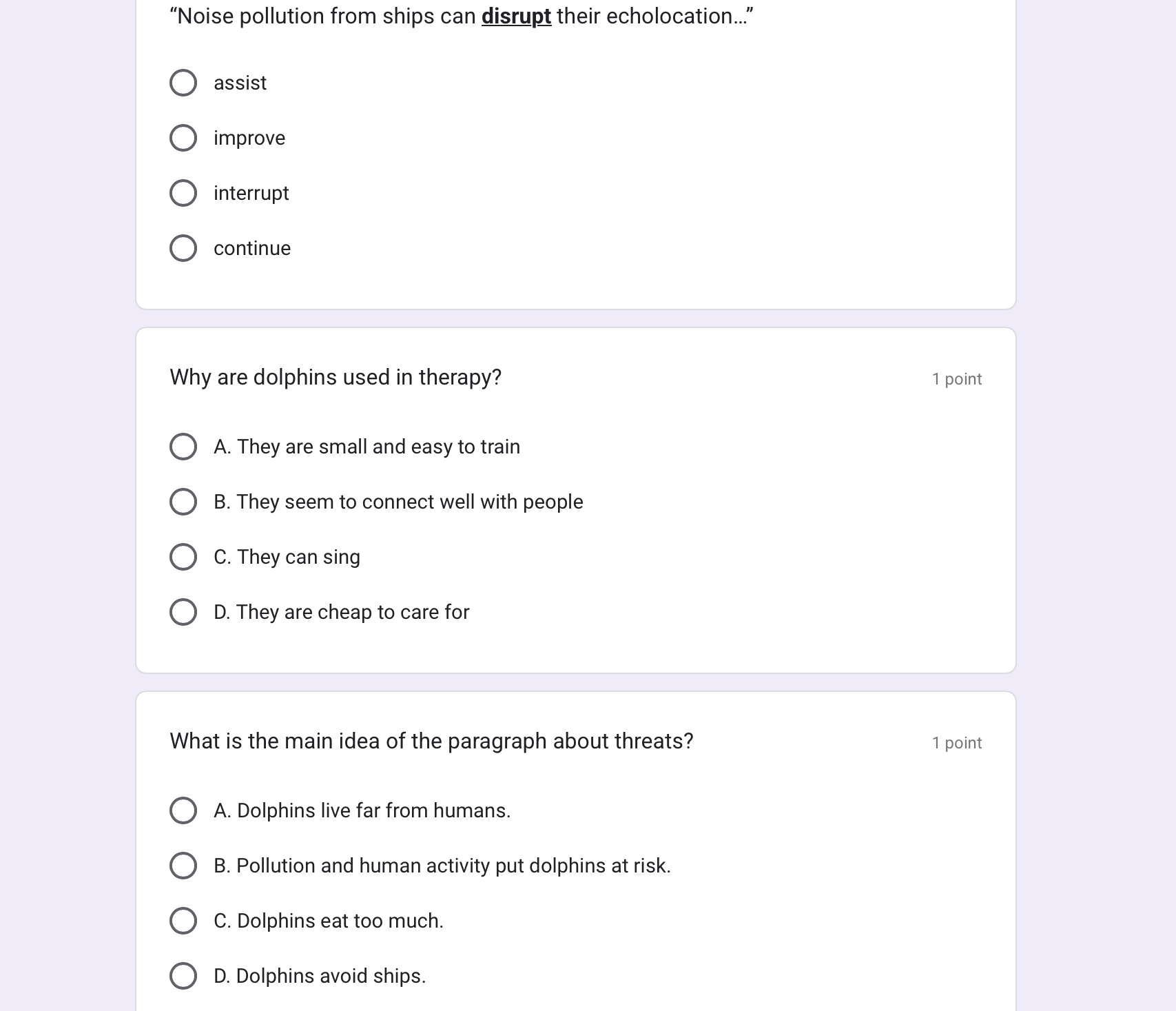Choose 'A. They are small and easy to train'

[x=183, y=447]
